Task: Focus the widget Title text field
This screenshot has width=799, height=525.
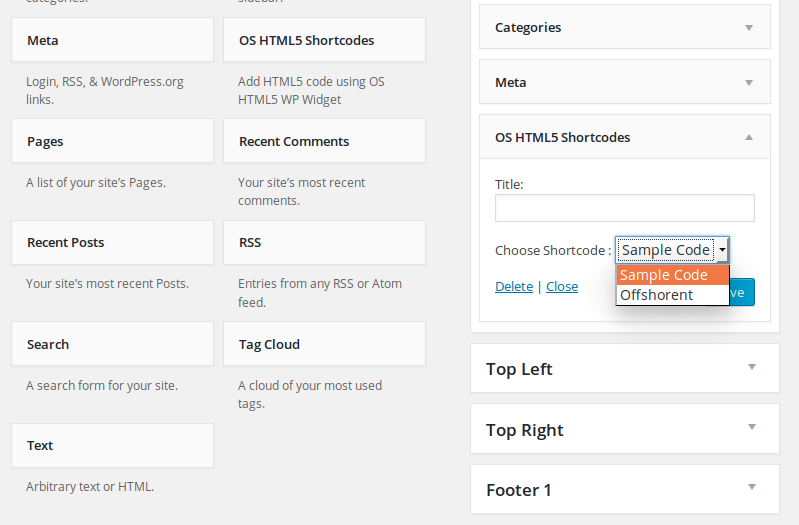Action: tap(624, 208)
